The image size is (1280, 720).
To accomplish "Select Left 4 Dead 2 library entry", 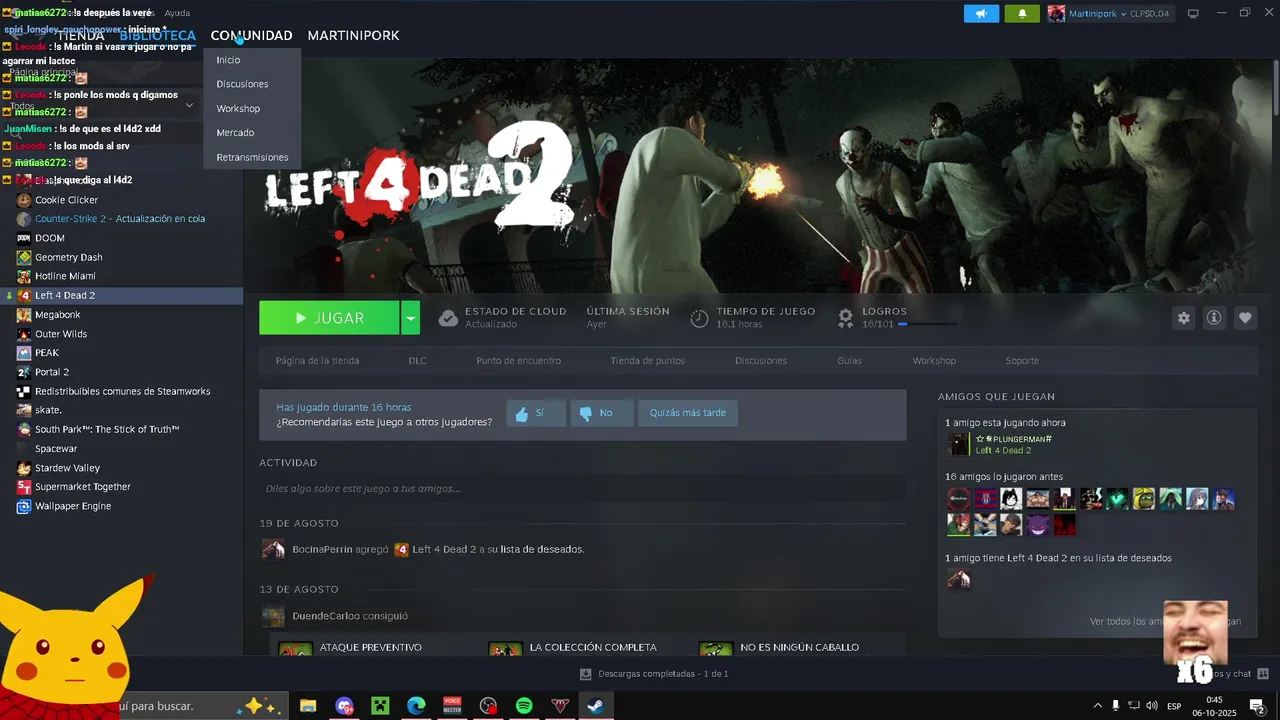I will click(121, 295).
